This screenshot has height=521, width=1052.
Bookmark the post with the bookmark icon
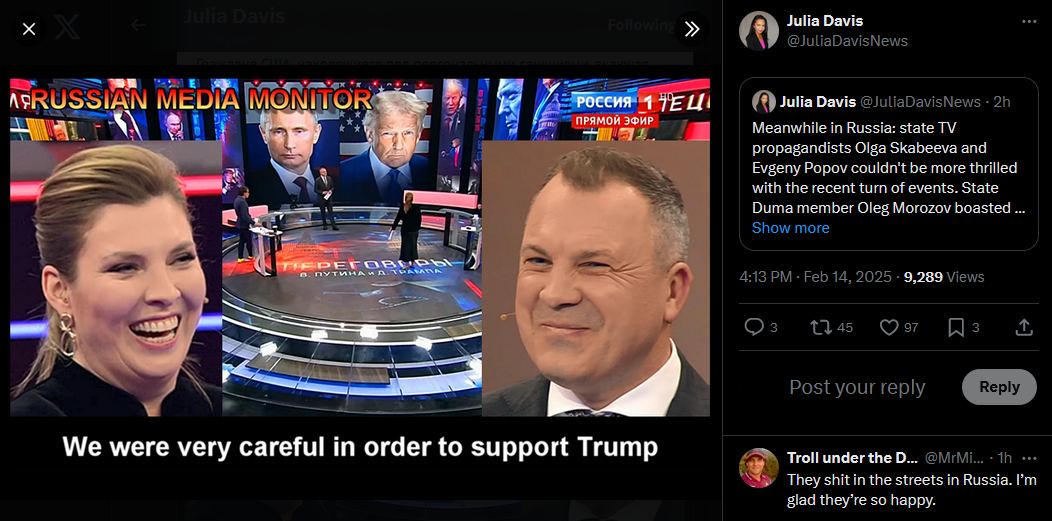tap(962, 327)
